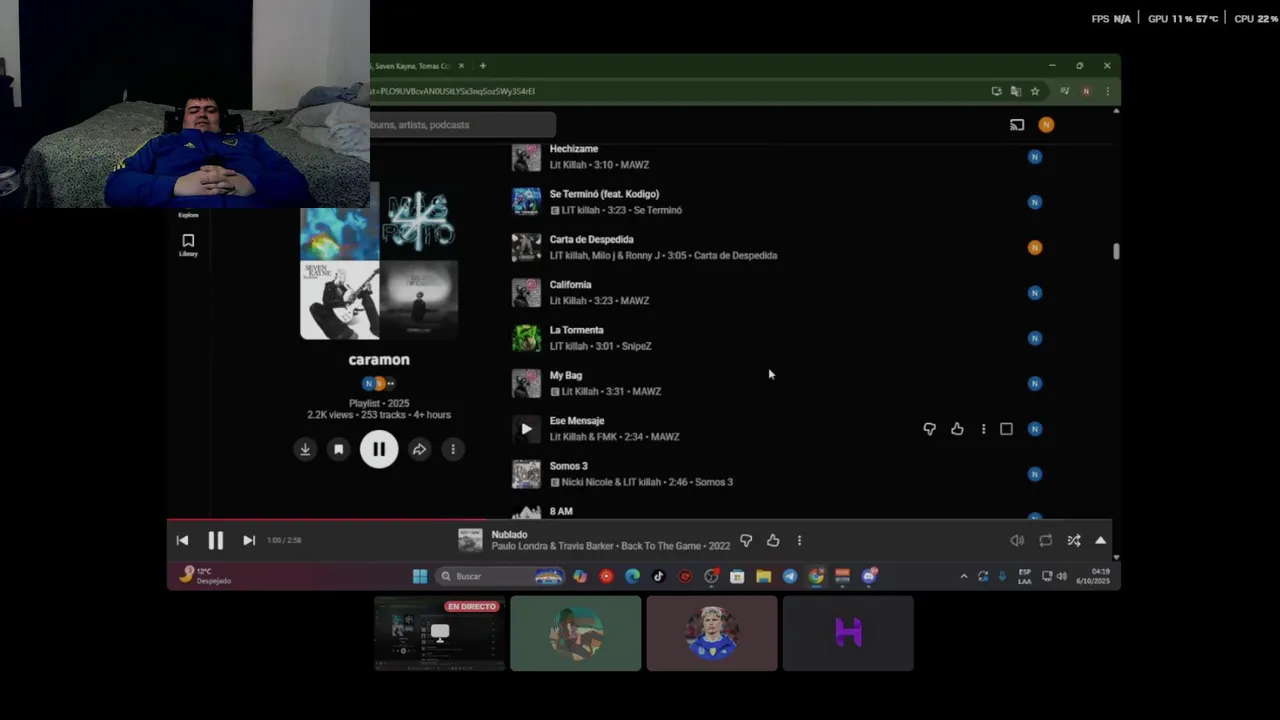This screenshot has height=720, width=1280.
Task: Select the La Tormenta song title
Action: coord(576,330)
